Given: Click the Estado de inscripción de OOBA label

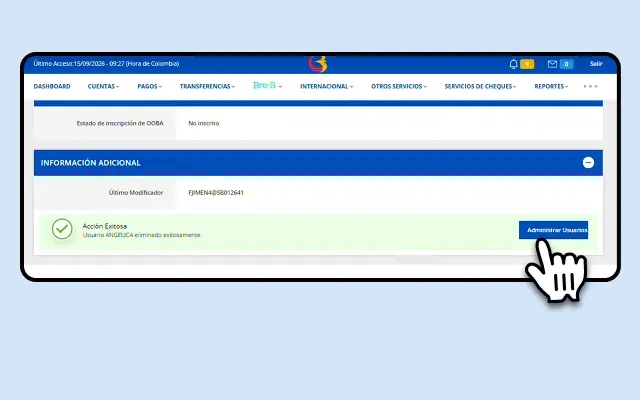Looking at the screenshot, I should tap(120, 123).
